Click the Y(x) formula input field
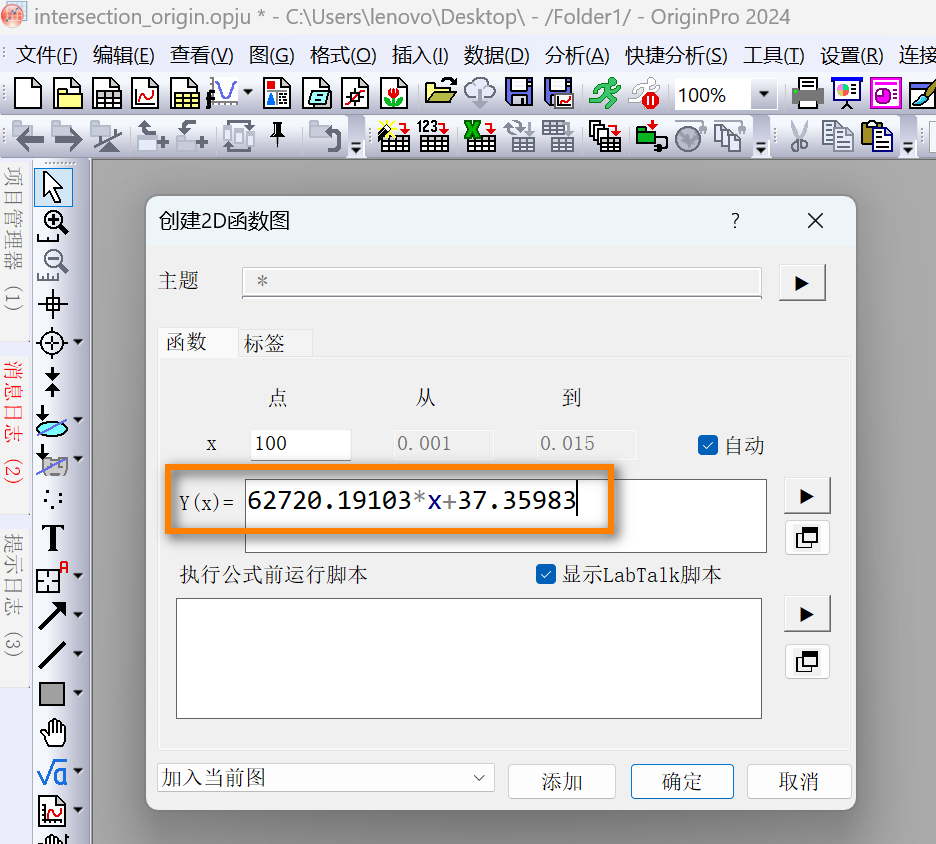 click(505, 514)
